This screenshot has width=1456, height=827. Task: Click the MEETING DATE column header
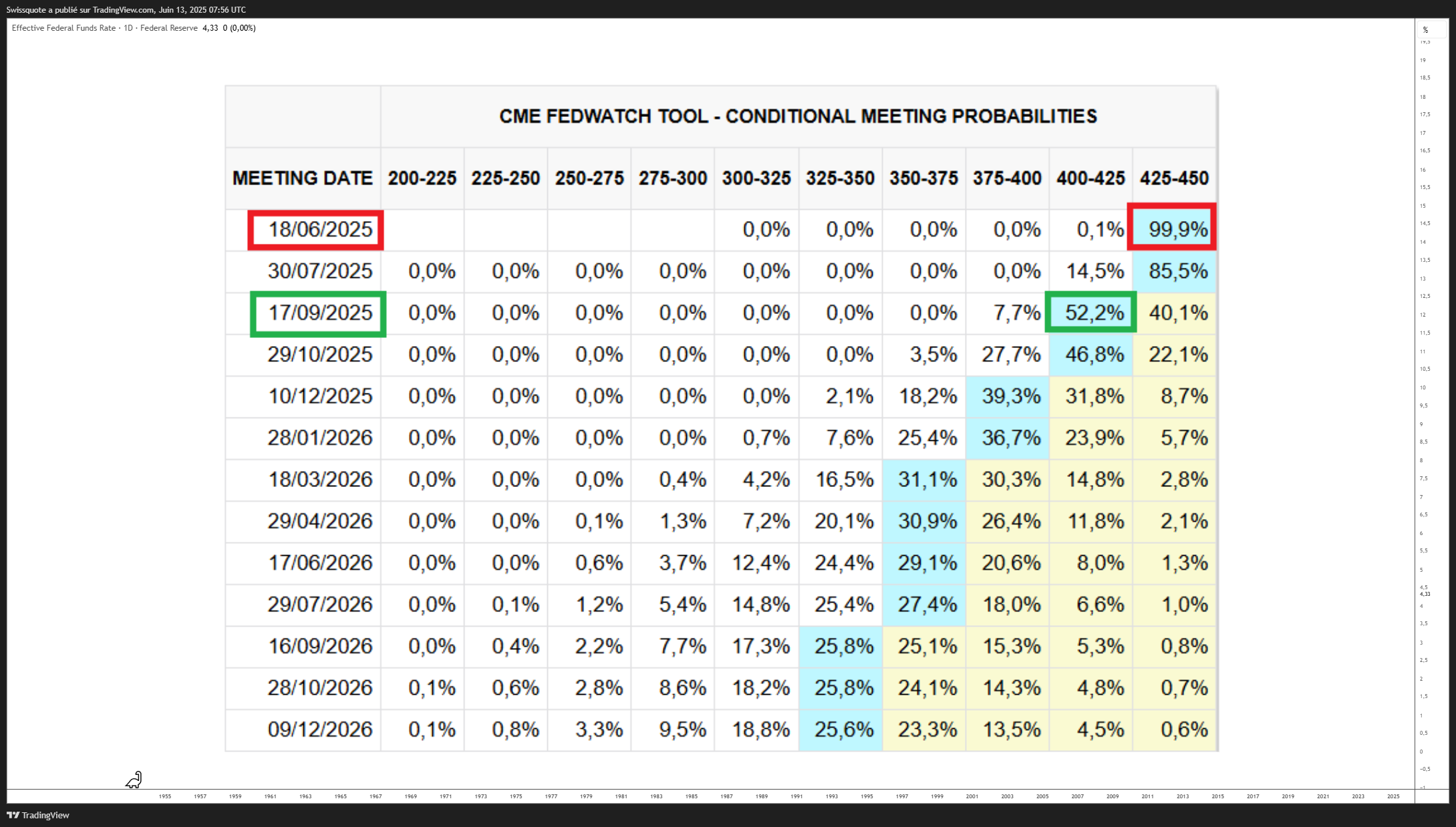[x=303, y=178]
